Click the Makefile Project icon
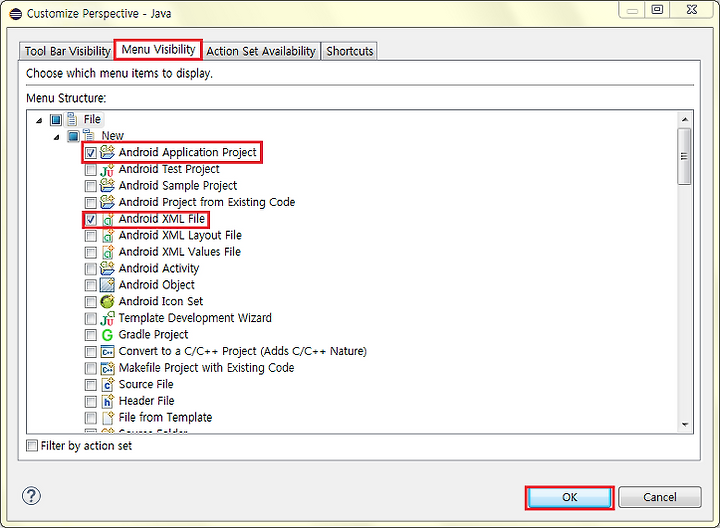 pos(107,368)
